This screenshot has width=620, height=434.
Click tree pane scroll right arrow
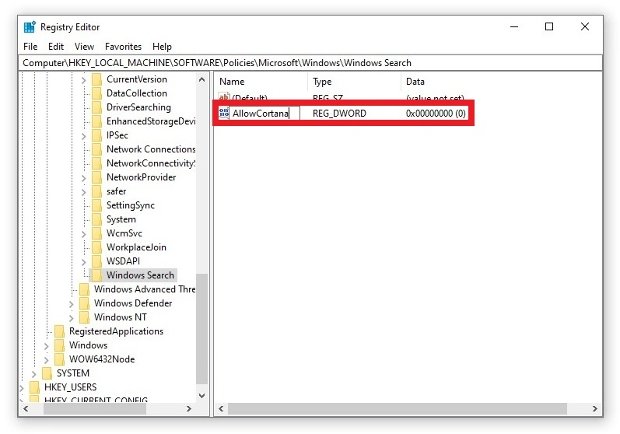[189, 409]
